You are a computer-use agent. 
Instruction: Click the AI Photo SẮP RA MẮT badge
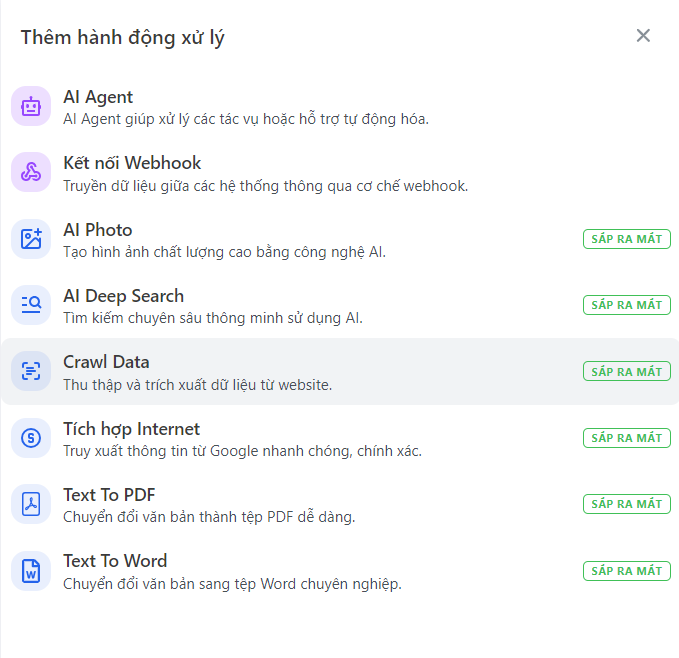pos(627,239)
